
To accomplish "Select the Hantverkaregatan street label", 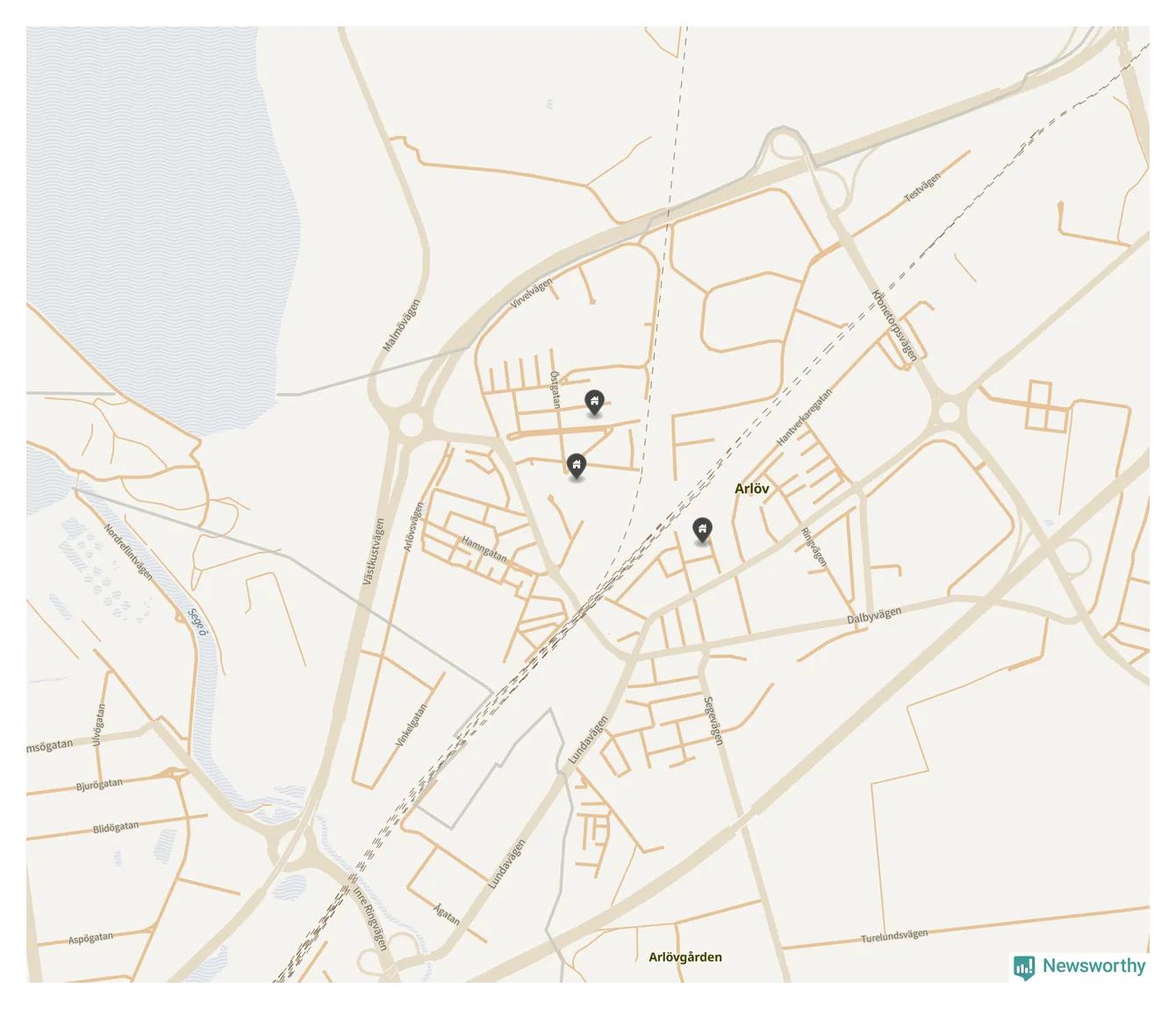I will pyautogui.click(x=805, y=418).
